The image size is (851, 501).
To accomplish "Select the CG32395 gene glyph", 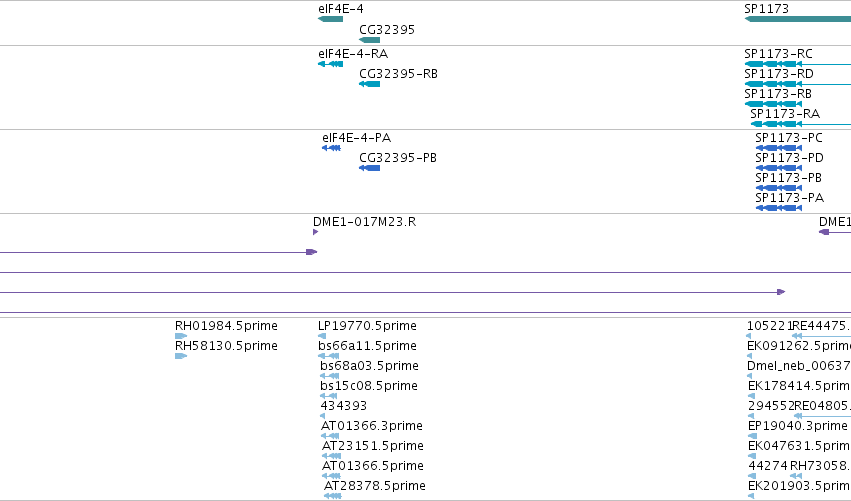I will point(370,40).
